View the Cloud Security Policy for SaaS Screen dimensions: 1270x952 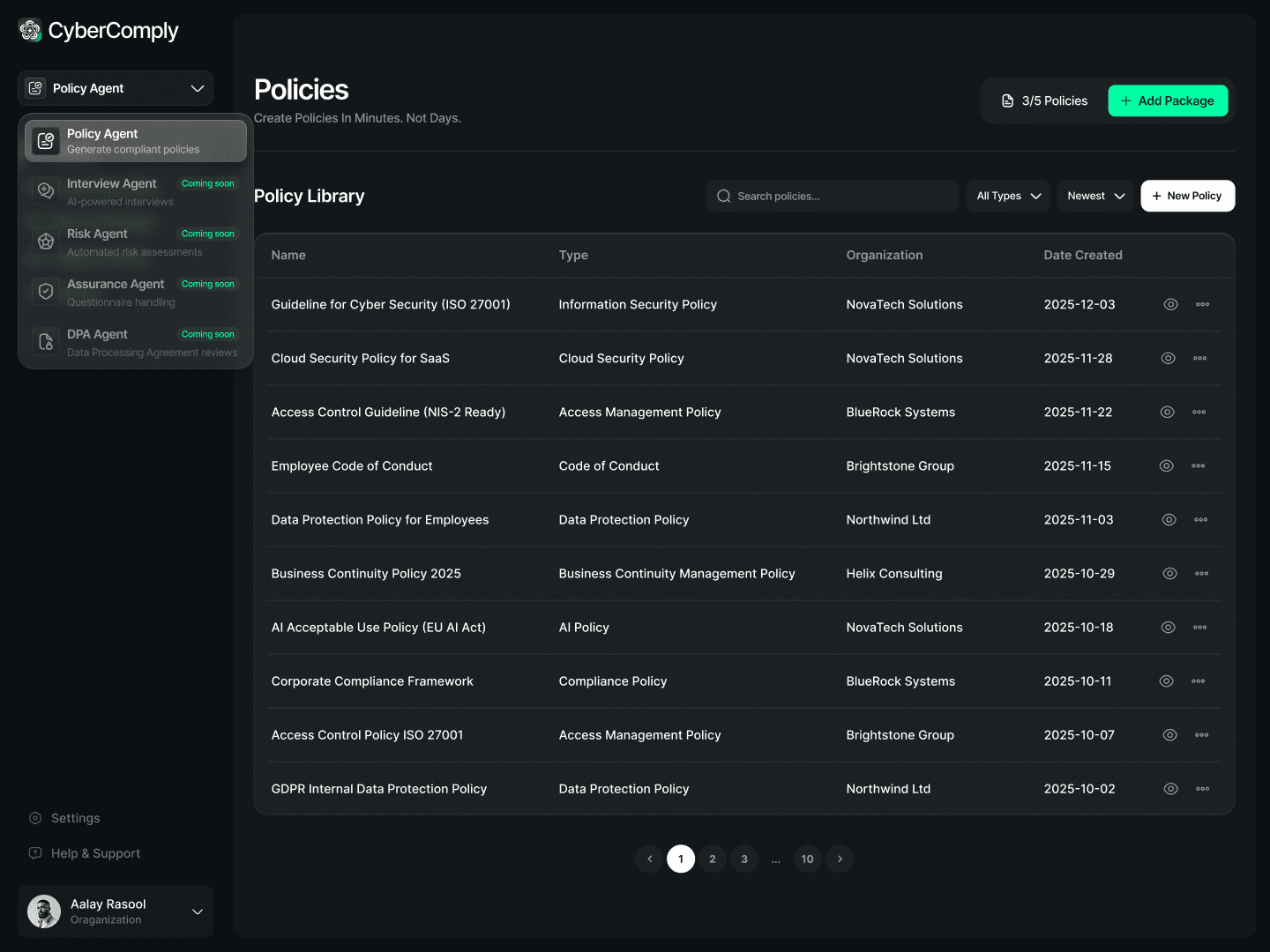tap(1169, 358)
